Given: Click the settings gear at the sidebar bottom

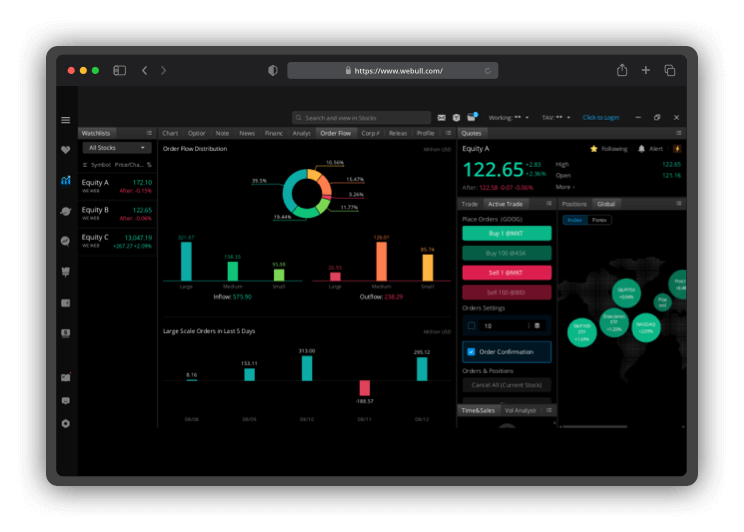Looking at the screenshot, I should point(66,423).
